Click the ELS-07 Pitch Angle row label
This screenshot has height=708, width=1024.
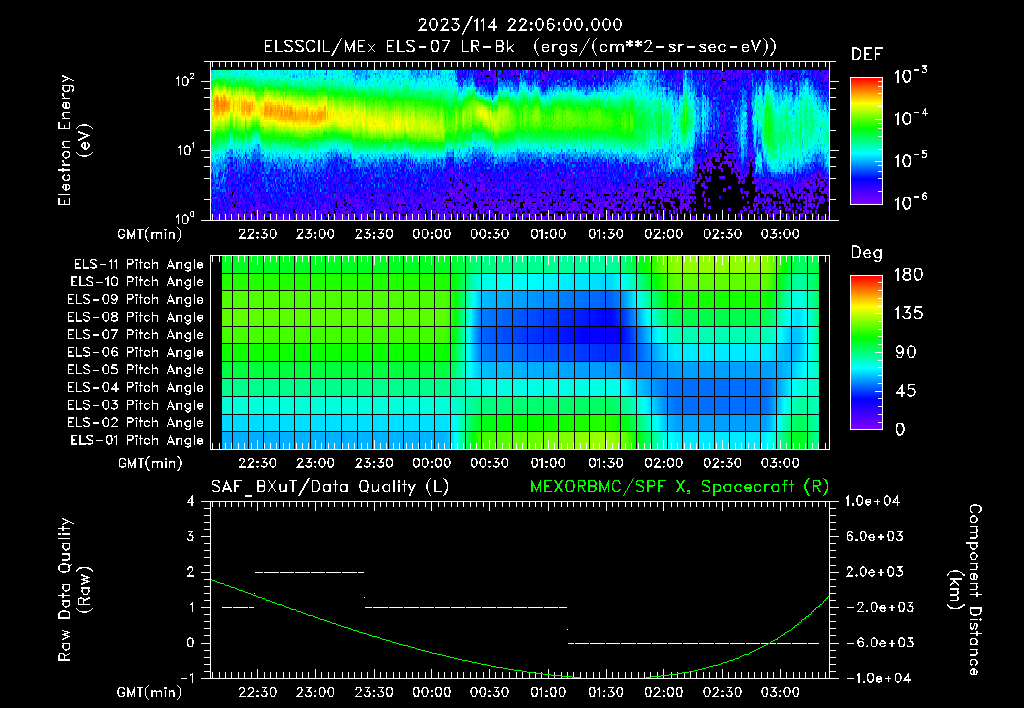point(136,334)
